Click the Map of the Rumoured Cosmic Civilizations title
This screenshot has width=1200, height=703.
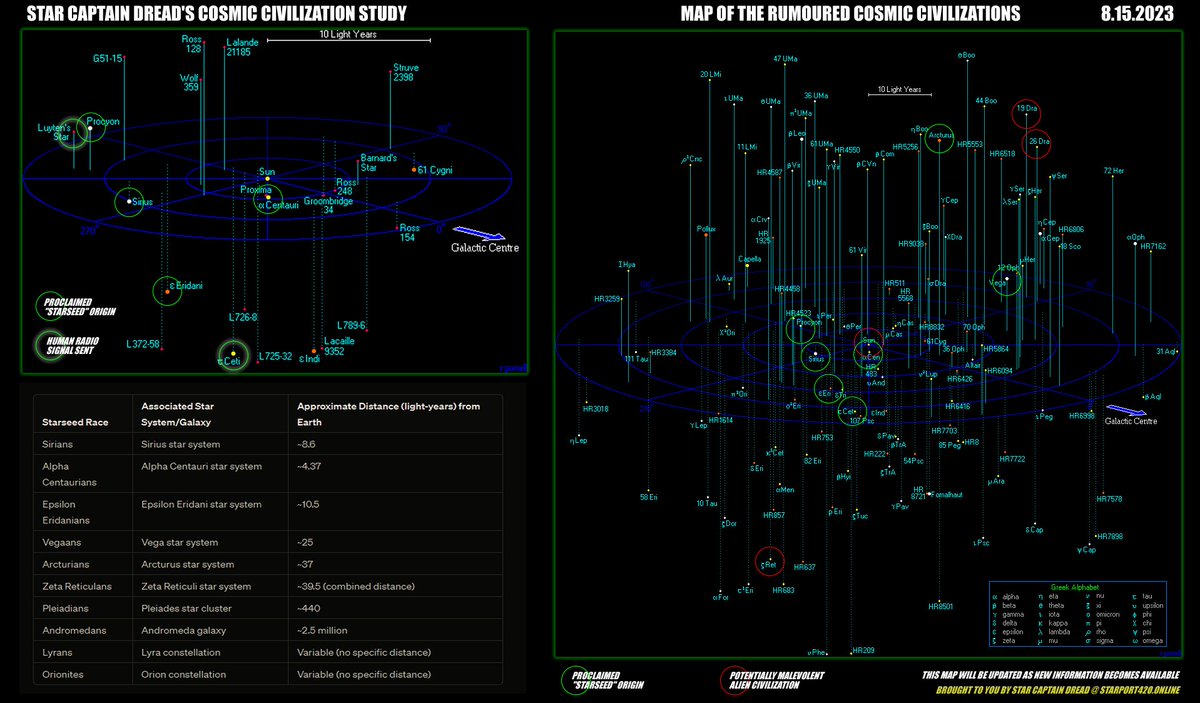(x=850, y=14)
